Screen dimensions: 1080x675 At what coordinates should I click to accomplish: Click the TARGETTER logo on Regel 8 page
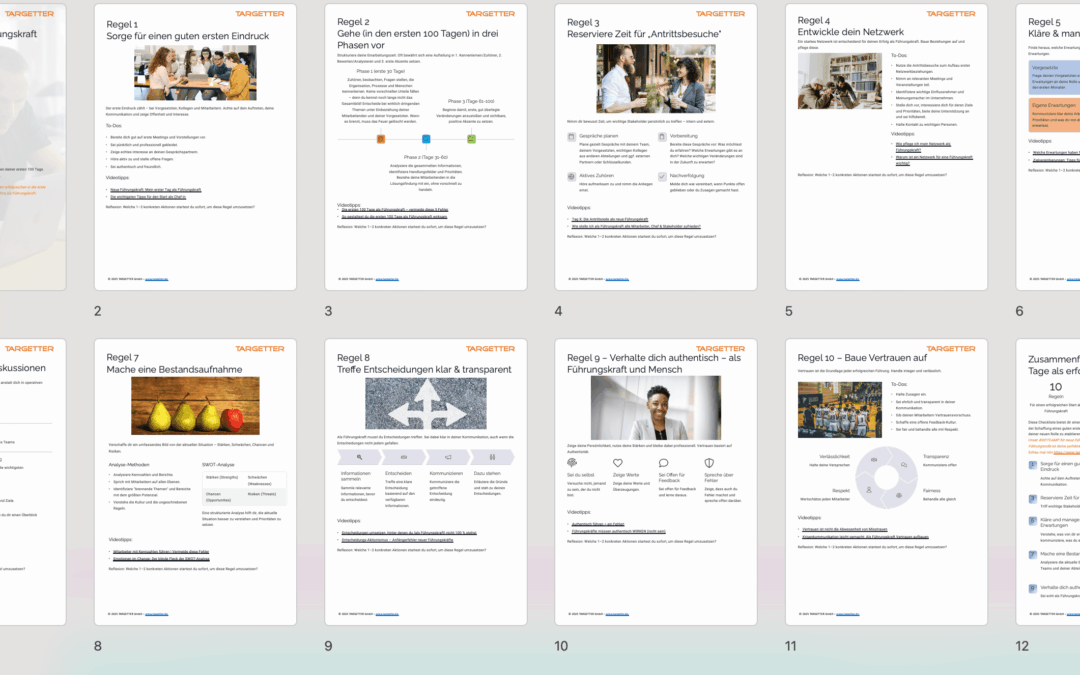click(x=490, y=349)
